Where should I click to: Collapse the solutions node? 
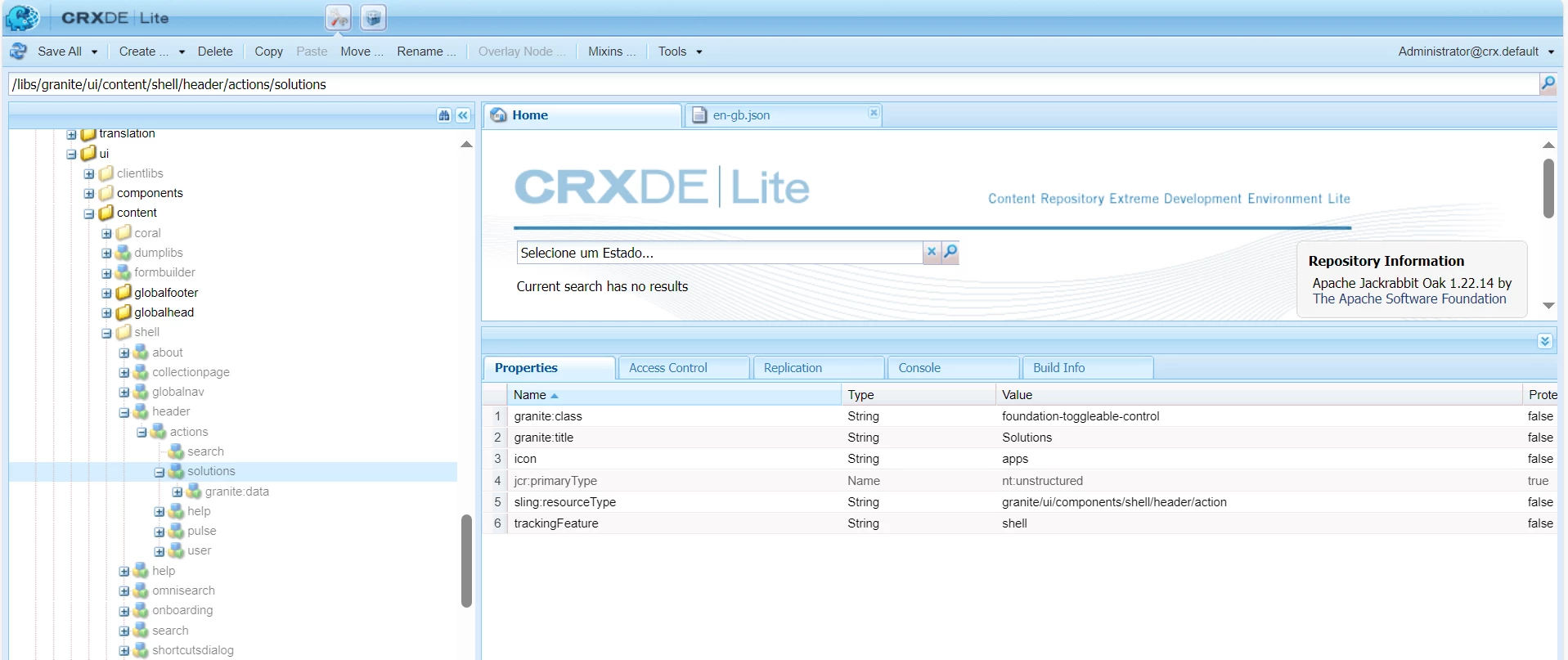[159, 472]
